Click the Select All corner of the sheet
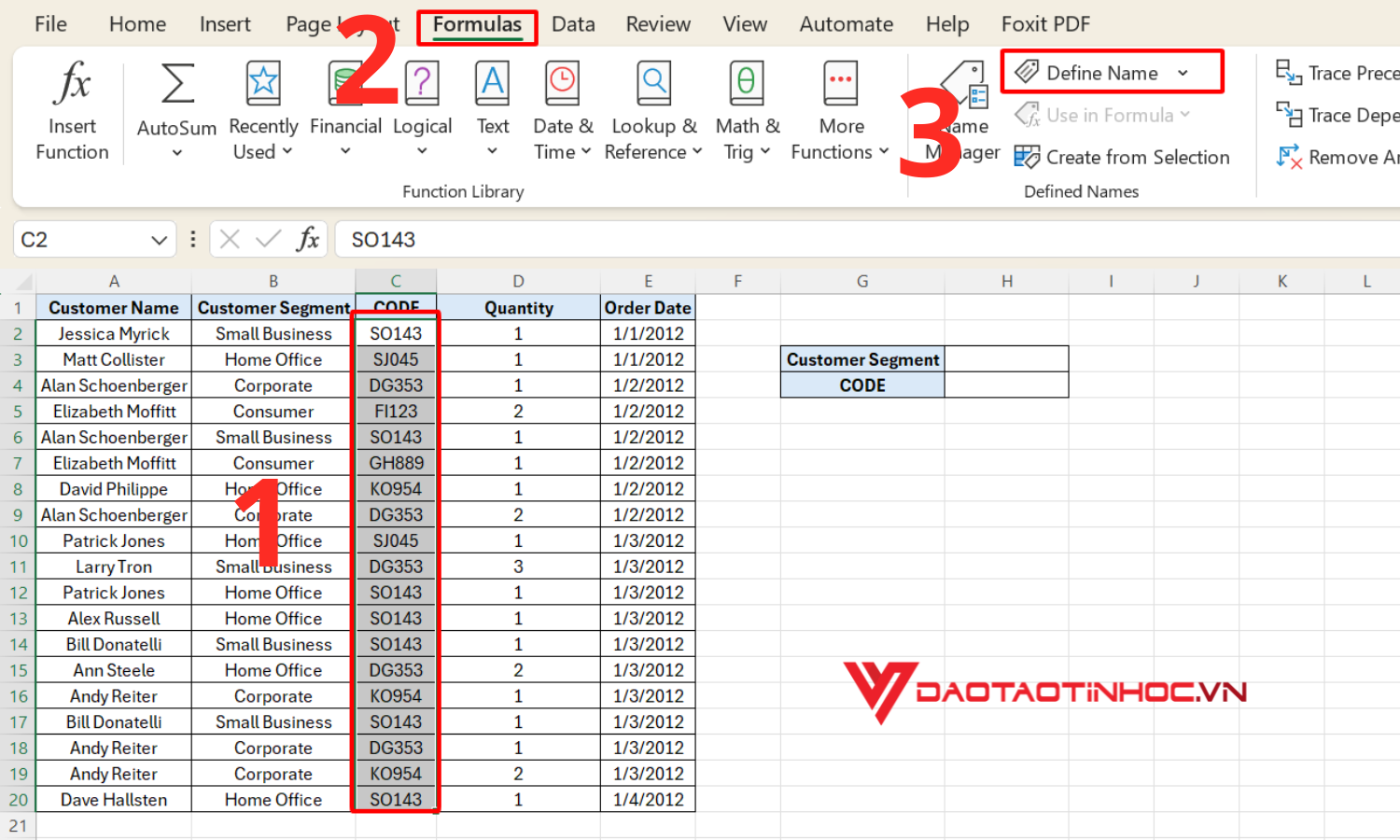Screen dimensions: 1400x840 coord(18,281)
